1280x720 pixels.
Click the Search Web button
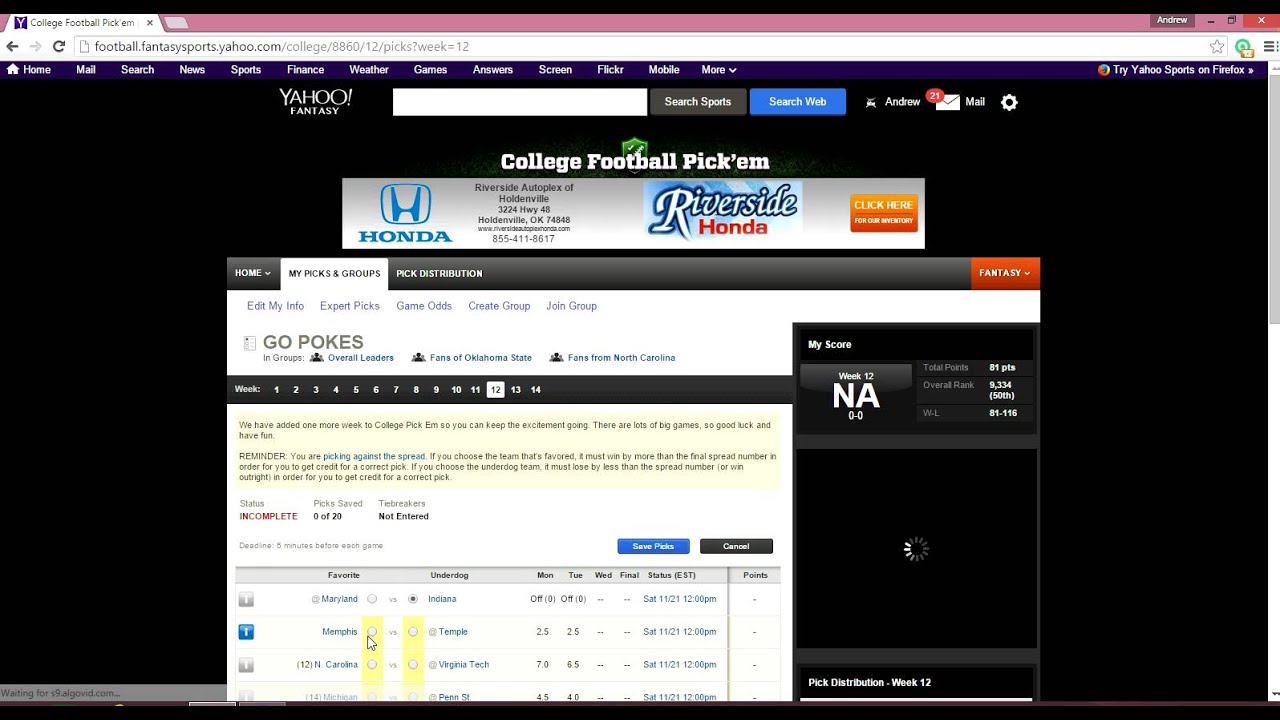[x=797, y=102]
